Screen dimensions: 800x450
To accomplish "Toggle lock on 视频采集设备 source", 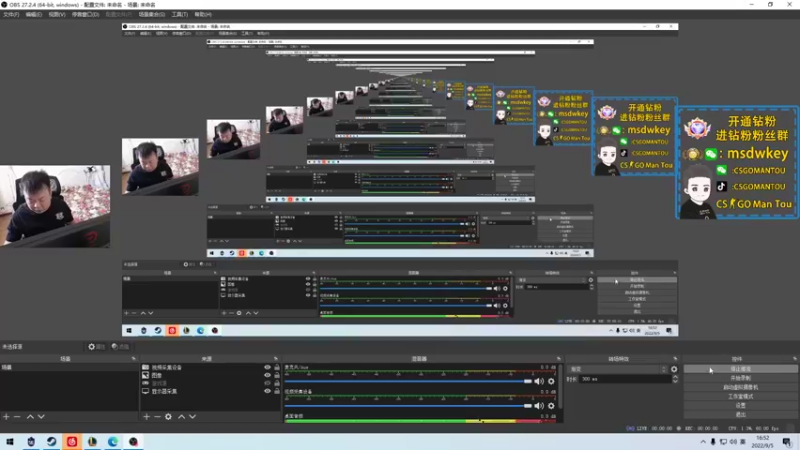I will click(277, 367).
